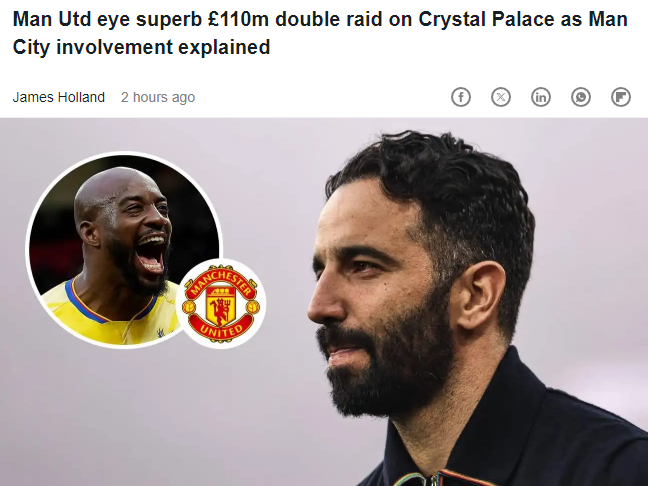Click 'Crystal Palace' in the headline
648x486 pixels.
(x=486, y=19)
